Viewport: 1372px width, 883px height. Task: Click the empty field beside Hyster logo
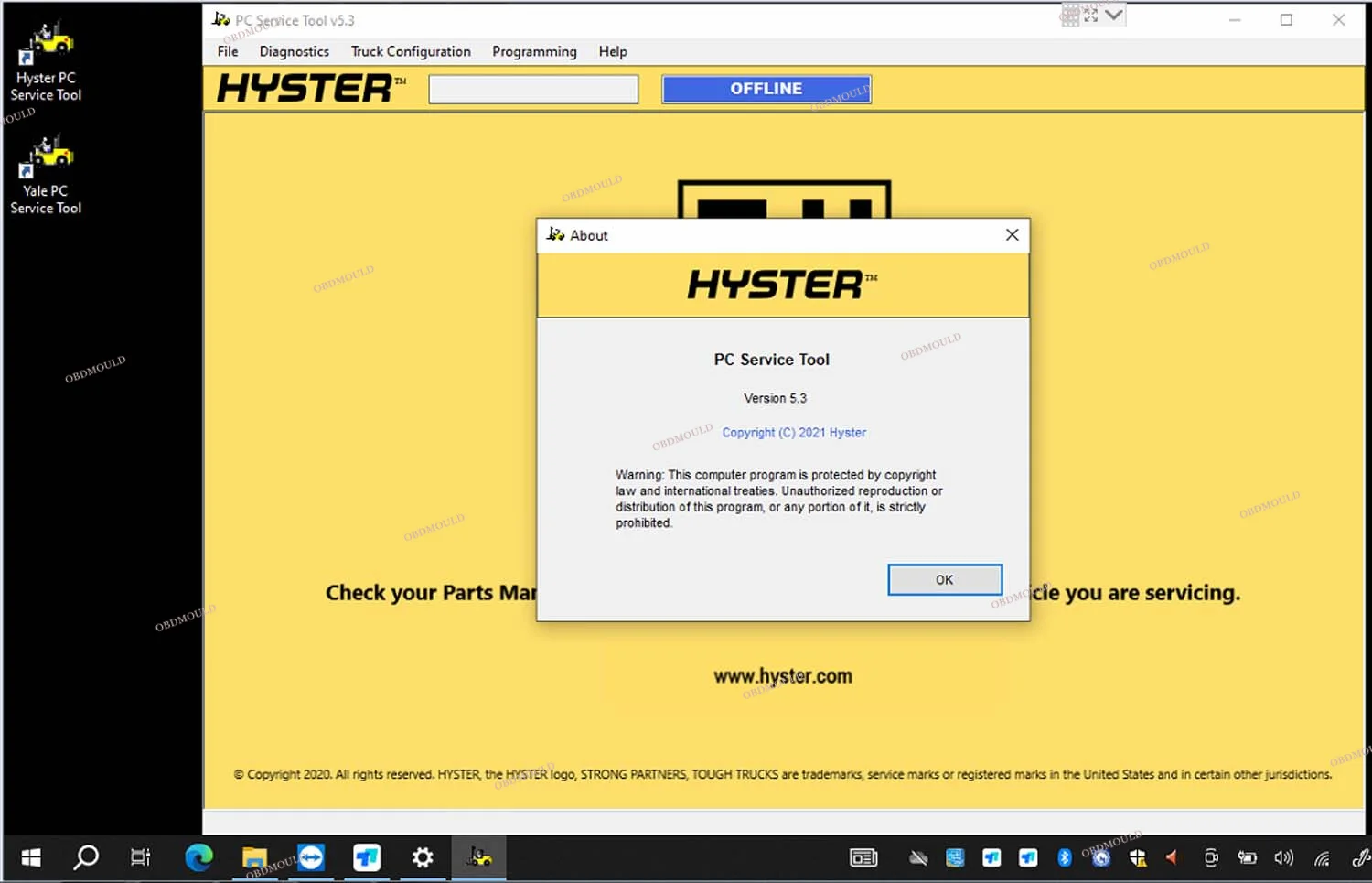point(533,90)
